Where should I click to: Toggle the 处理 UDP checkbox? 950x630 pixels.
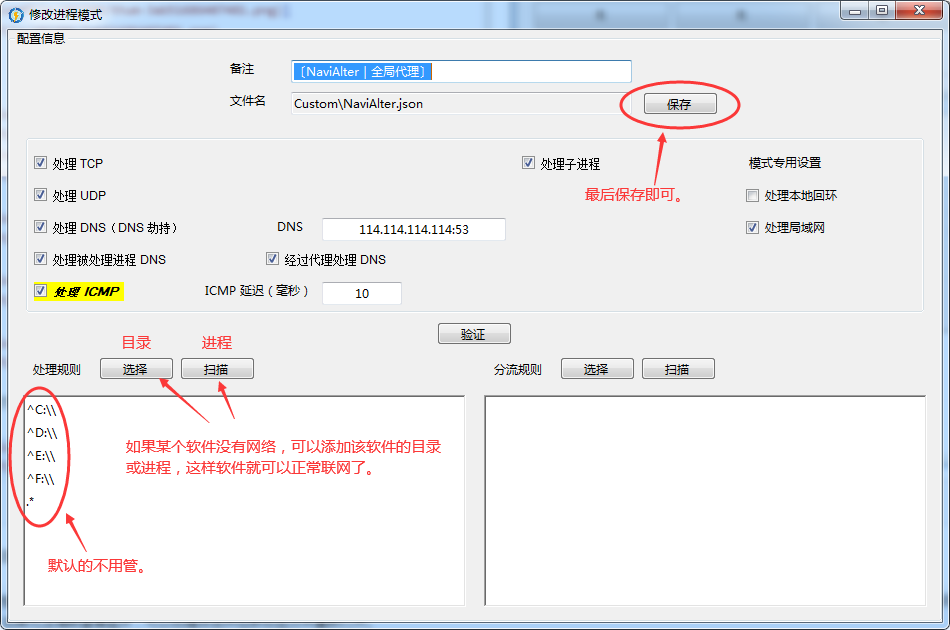[41, 195]
